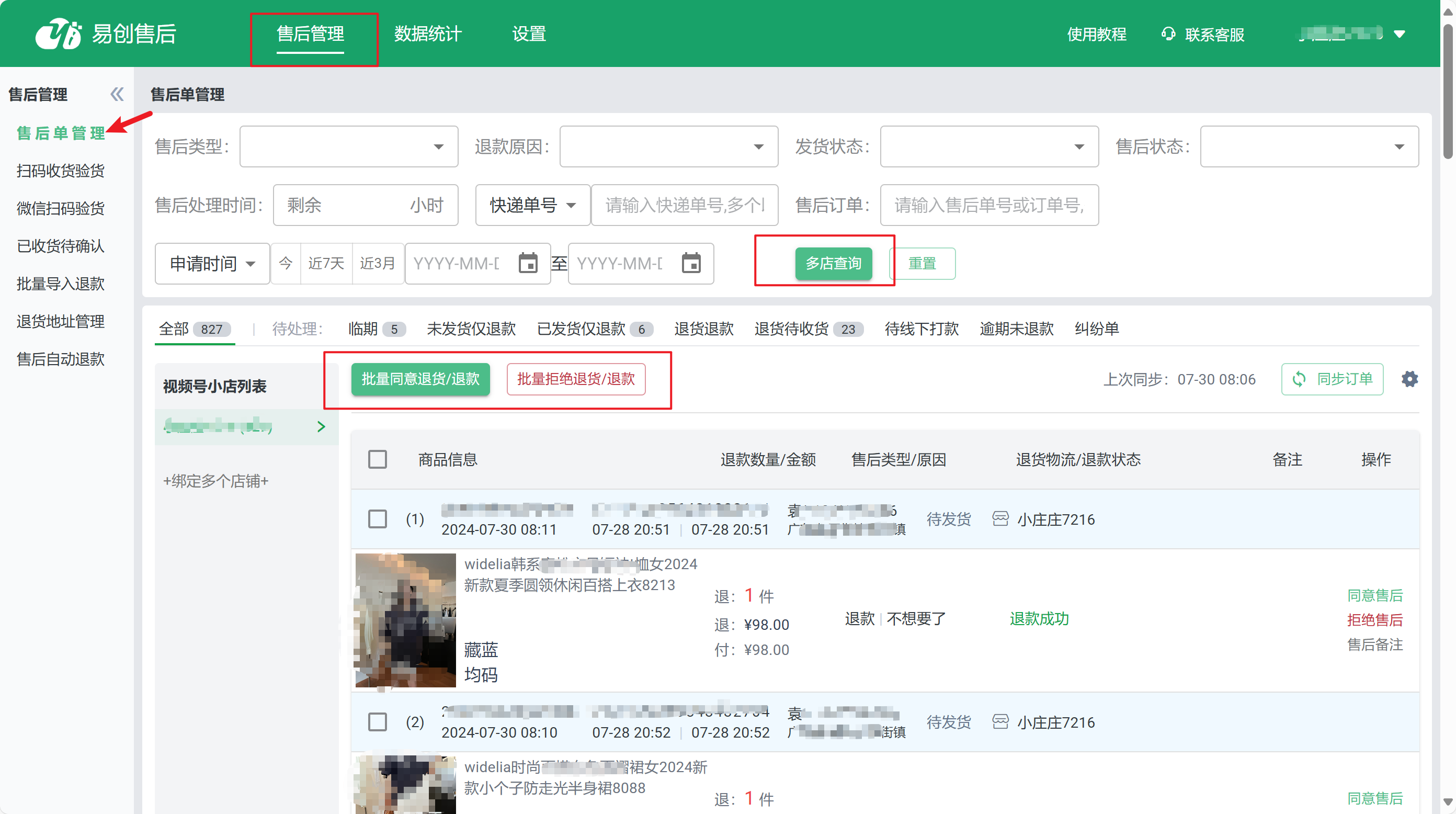
Task: Click the 多店查询 button
Action: [833, 264]
